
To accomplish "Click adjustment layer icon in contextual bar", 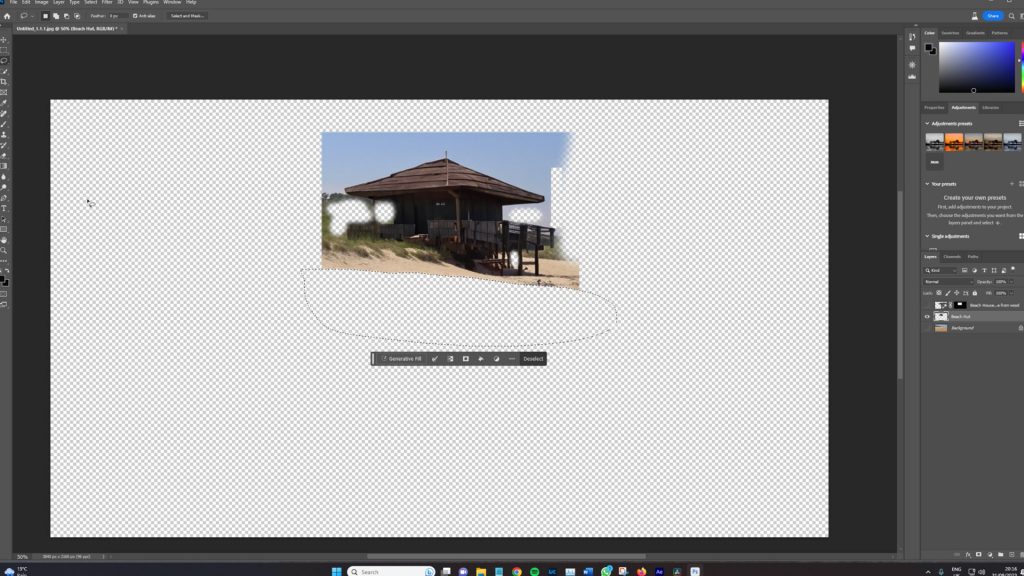I will point(496,359).
